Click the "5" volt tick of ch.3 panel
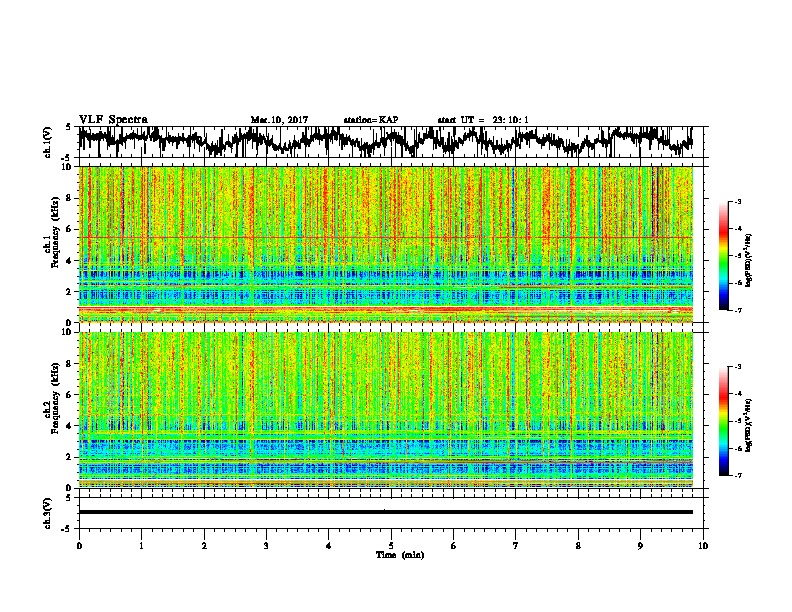This screenshot has height=612, width=792. (70, 498)
